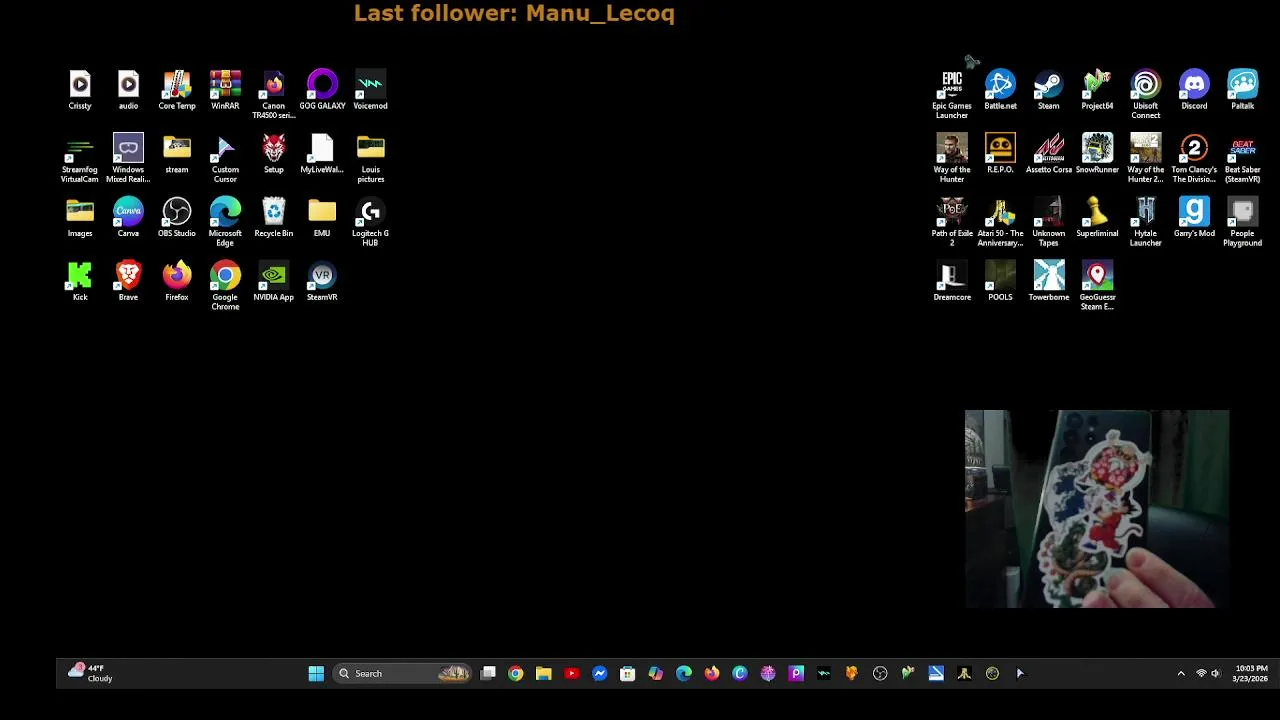Select the Way of the Hunter 2 icon
The image size is (1280, 720).
(x=1145, y=158)
